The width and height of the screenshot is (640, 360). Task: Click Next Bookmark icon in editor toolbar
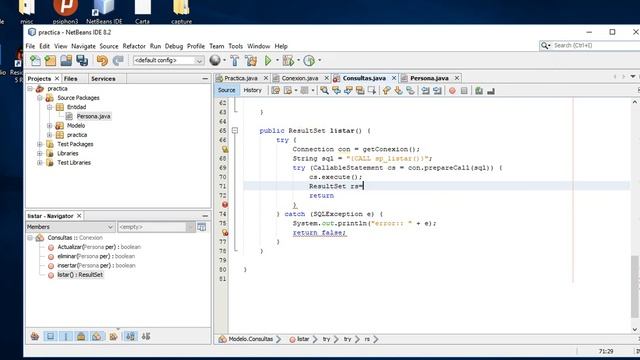pyautogui.click(x=398, y=90)
